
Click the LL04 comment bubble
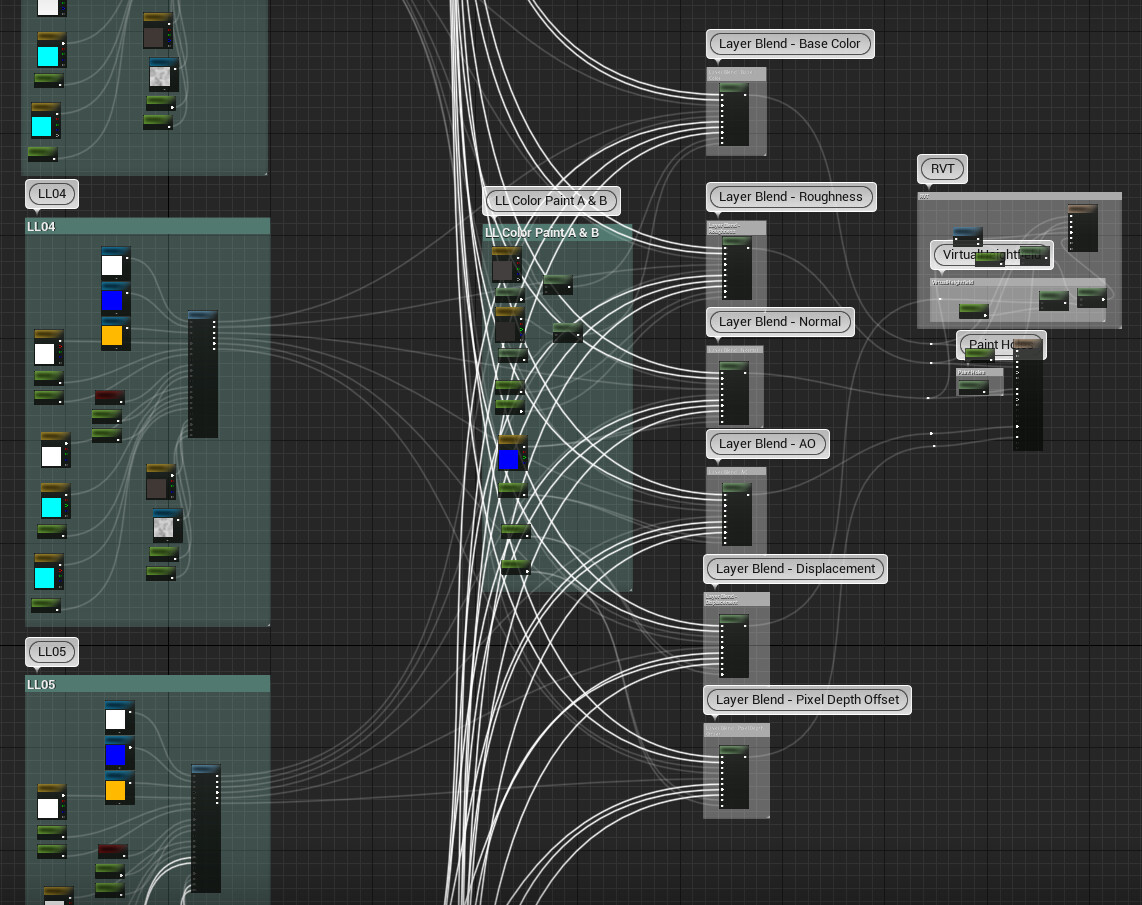51,193
